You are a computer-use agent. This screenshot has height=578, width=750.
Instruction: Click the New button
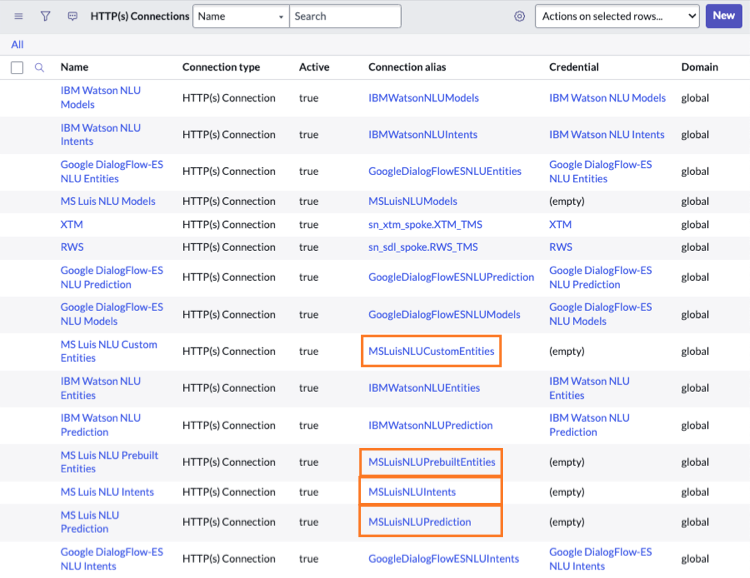(724, 16)
